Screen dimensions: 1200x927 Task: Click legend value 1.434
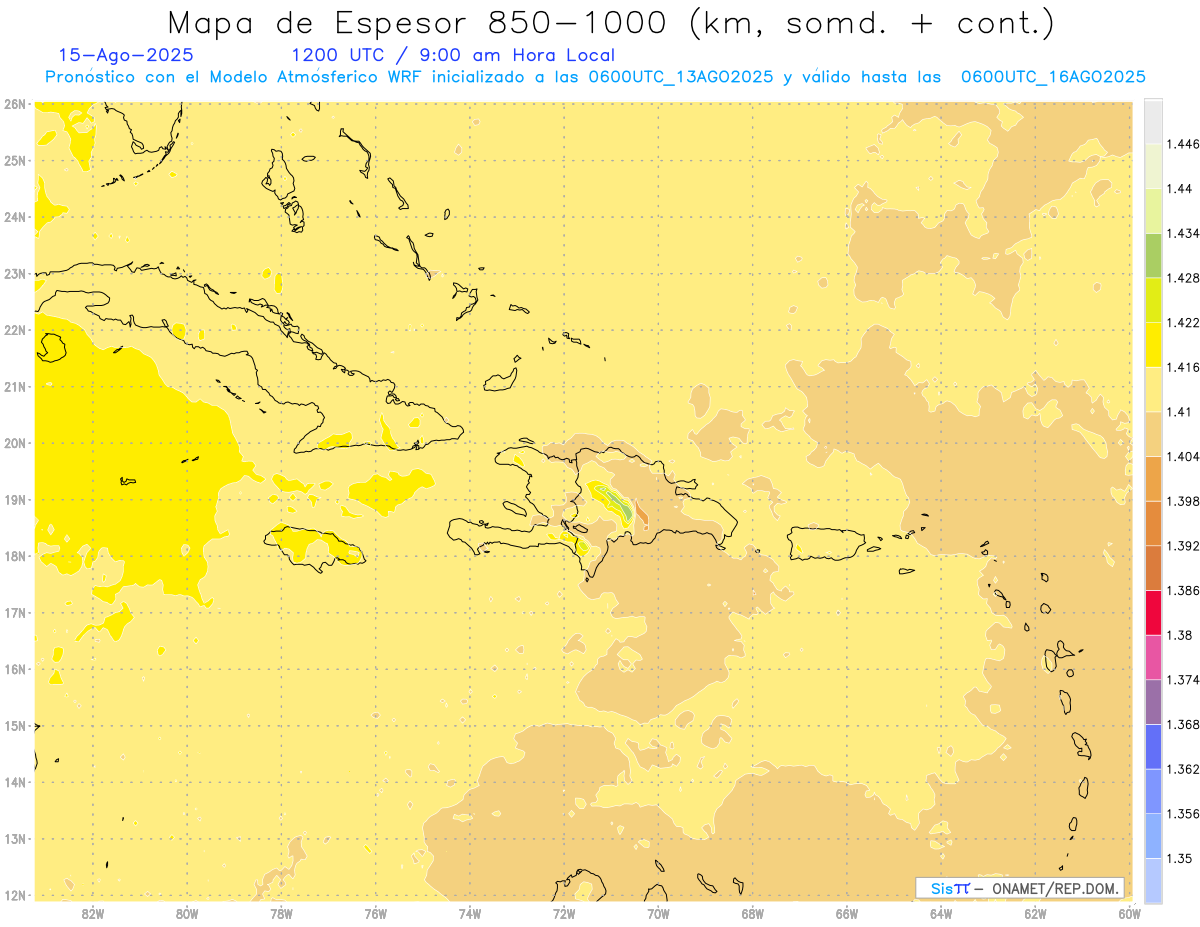coord(1183,233)
